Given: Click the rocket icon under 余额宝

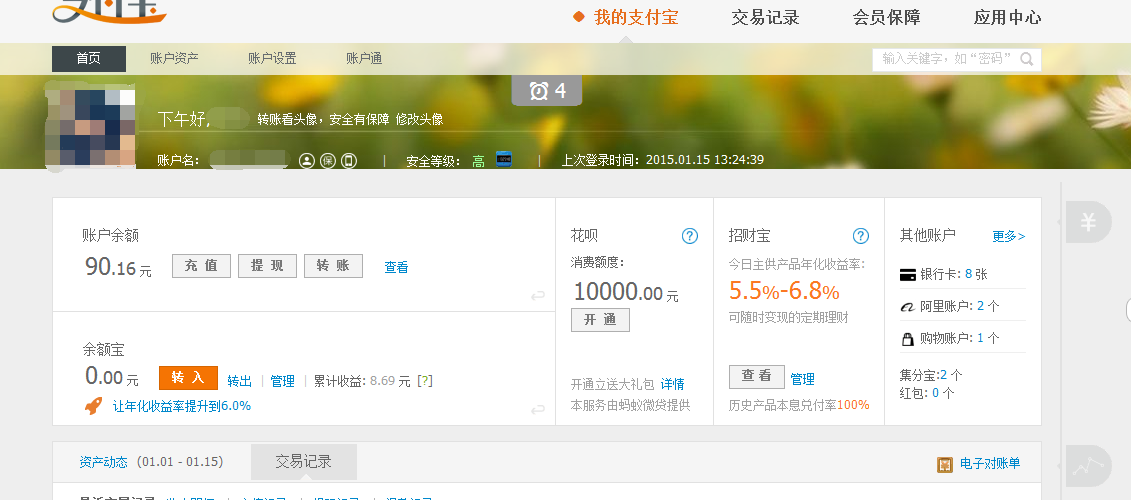Looking at the screenshot, I should pyautogui.click(x=94, y=405).
